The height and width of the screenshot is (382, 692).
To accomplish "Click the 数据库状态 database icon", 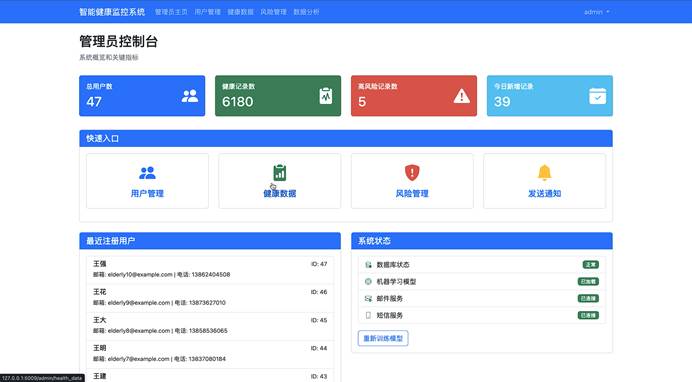I will tap(369, 265).
